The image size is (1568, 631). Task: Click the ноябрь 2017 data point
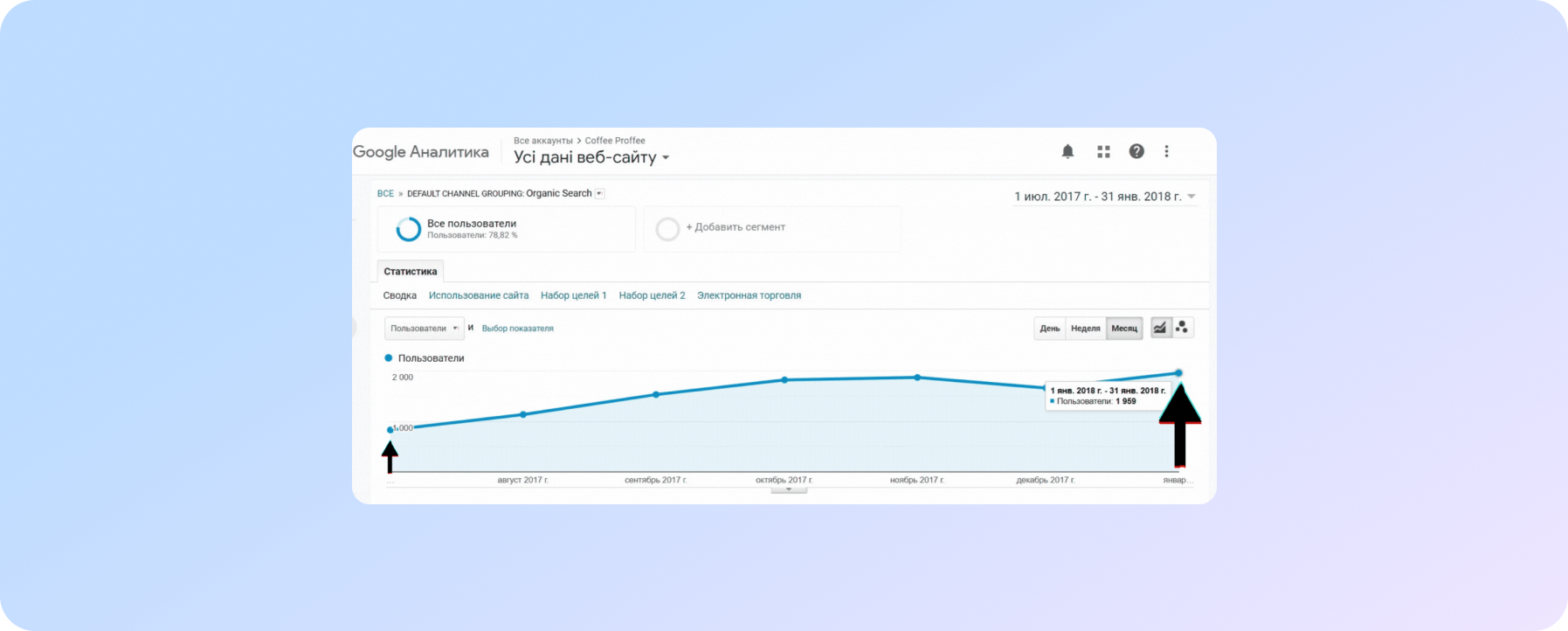(x=917, y=378)
